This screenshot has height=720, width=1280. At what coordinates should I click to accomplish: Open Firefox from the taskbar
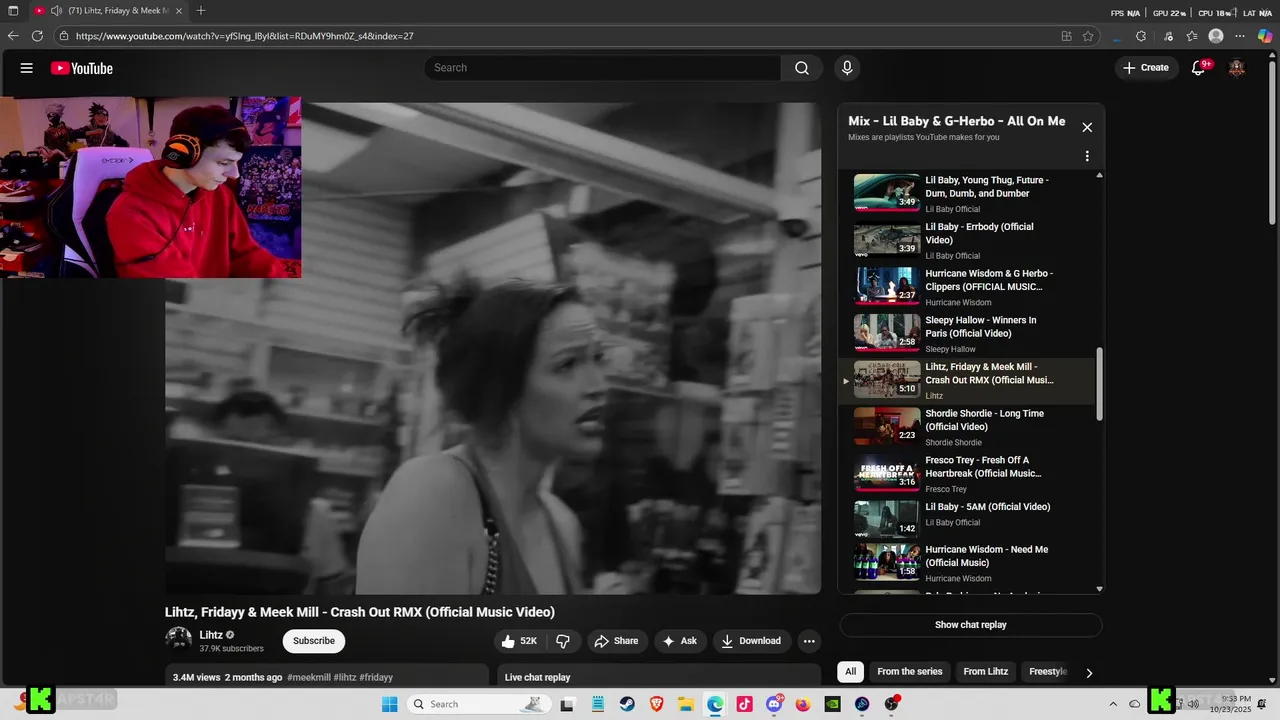(x=803, y=704)
